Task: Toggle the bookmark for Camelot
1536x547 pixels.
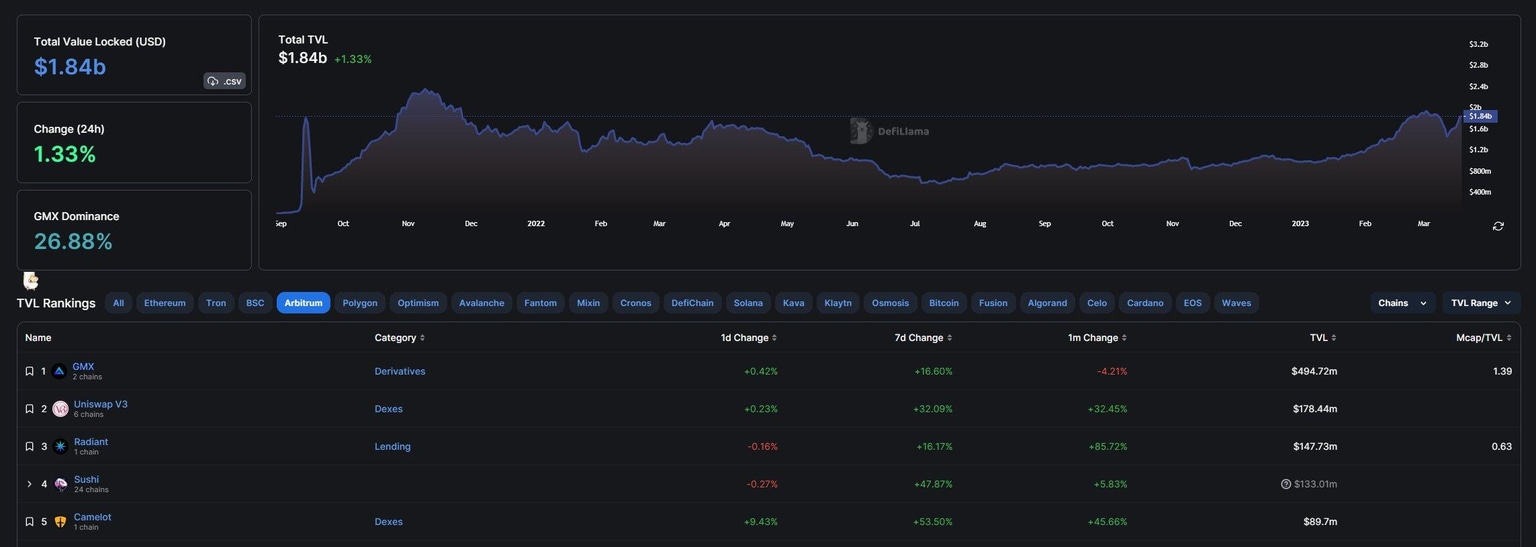Action: point(29,522)
